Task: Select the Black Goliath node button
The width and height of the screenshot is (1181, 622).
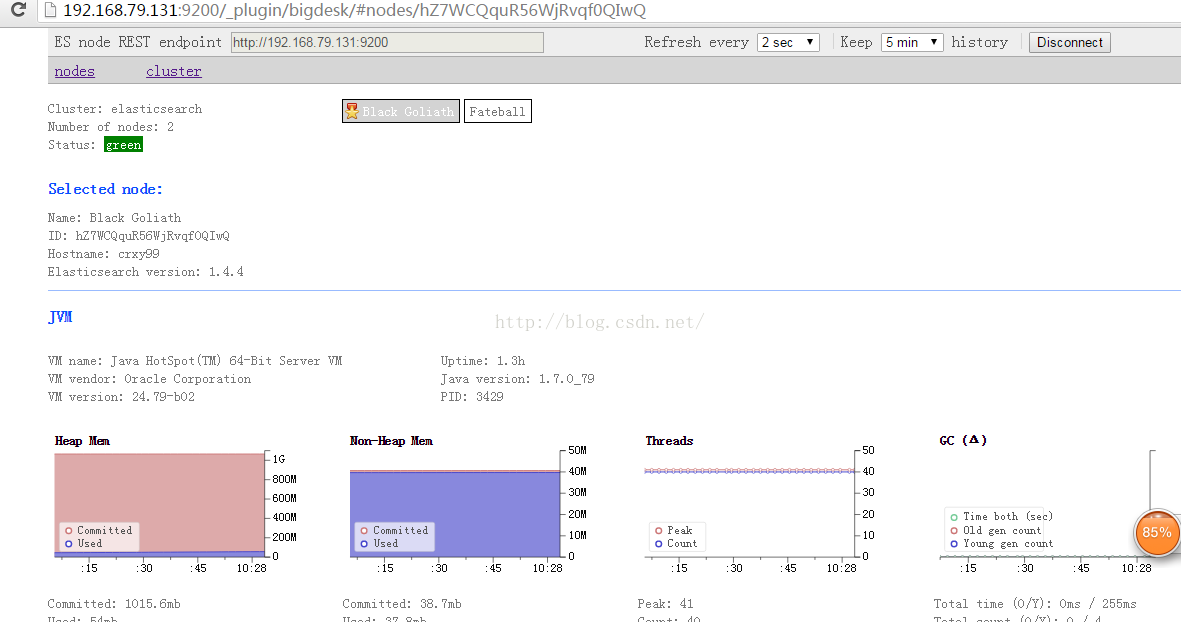Action: click(x=401, y=111)
